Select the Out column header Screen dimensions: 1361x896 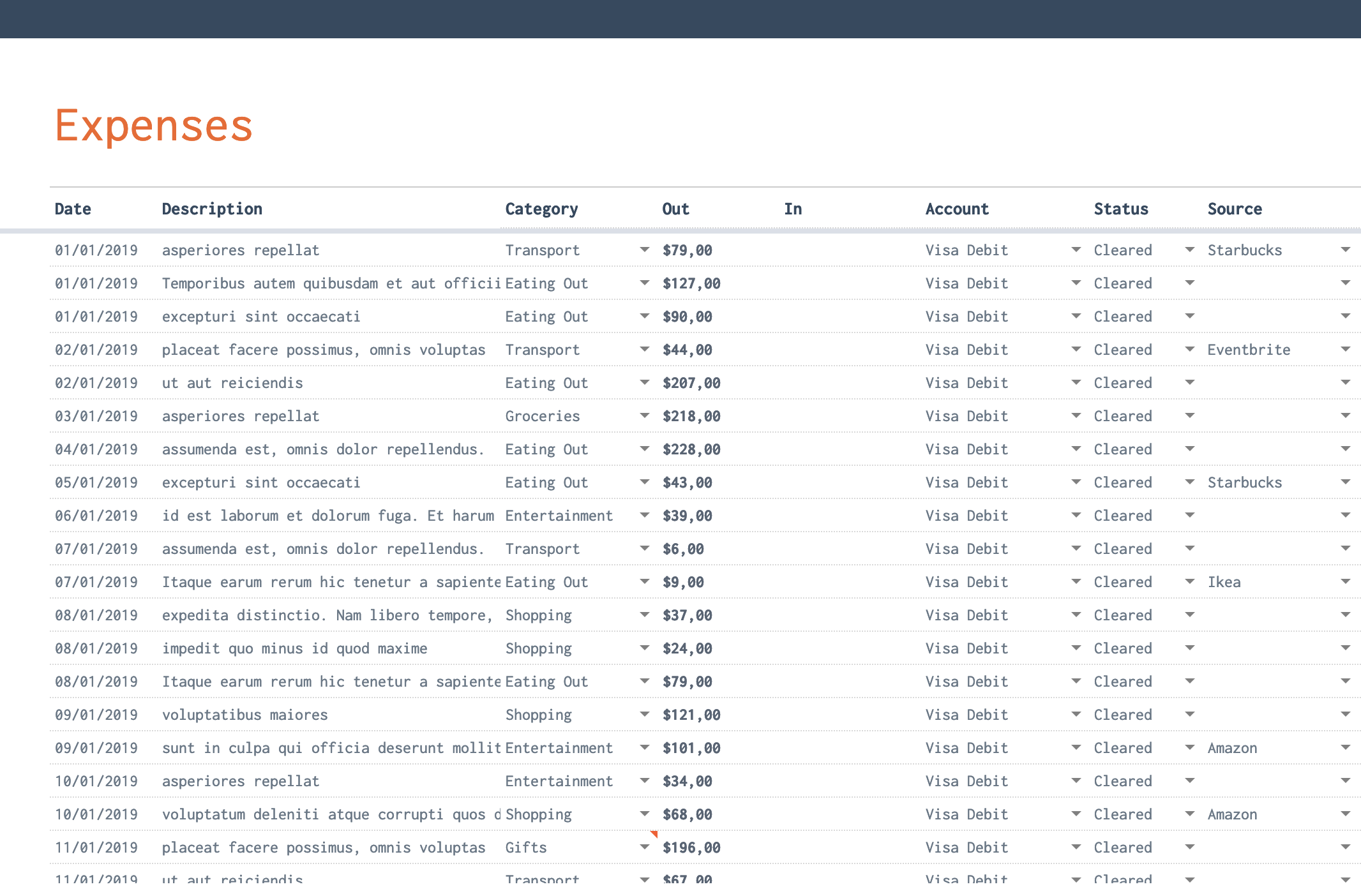[x=675, y=209]
